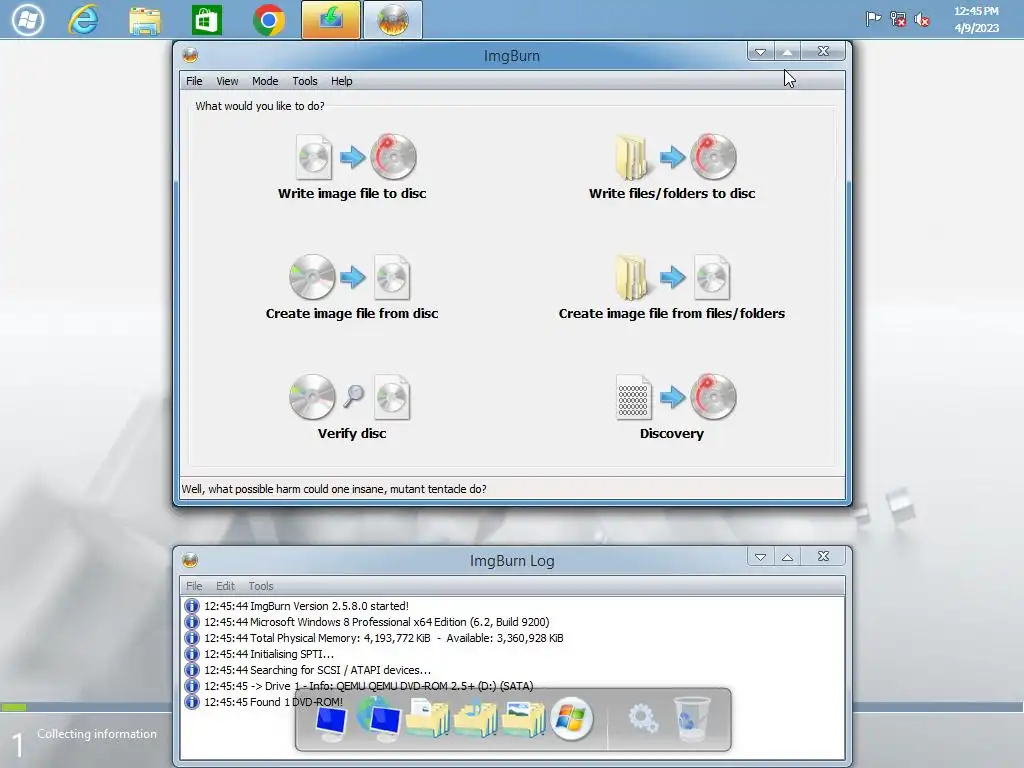Choose Write image file to disc mode

click(352, 167)
